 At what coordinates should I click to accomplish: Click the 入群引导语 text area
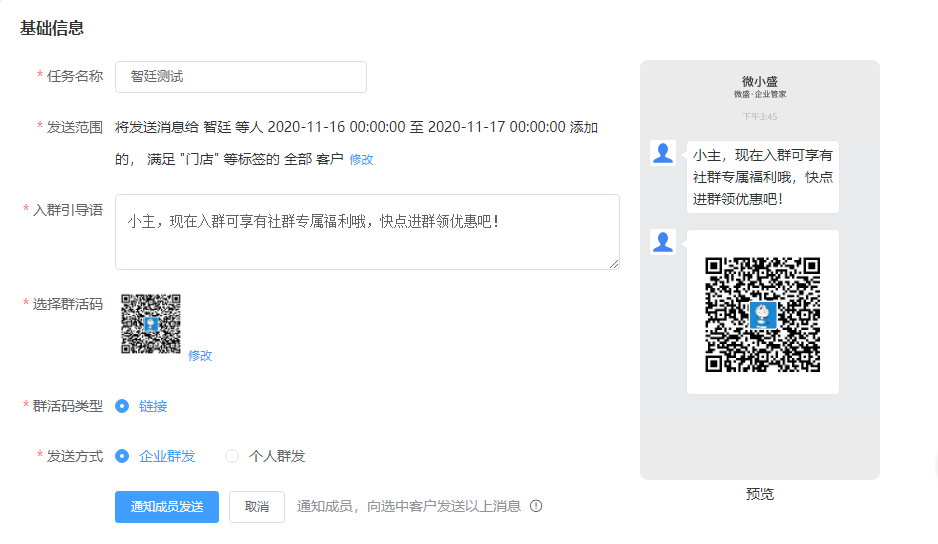[367, 232]
